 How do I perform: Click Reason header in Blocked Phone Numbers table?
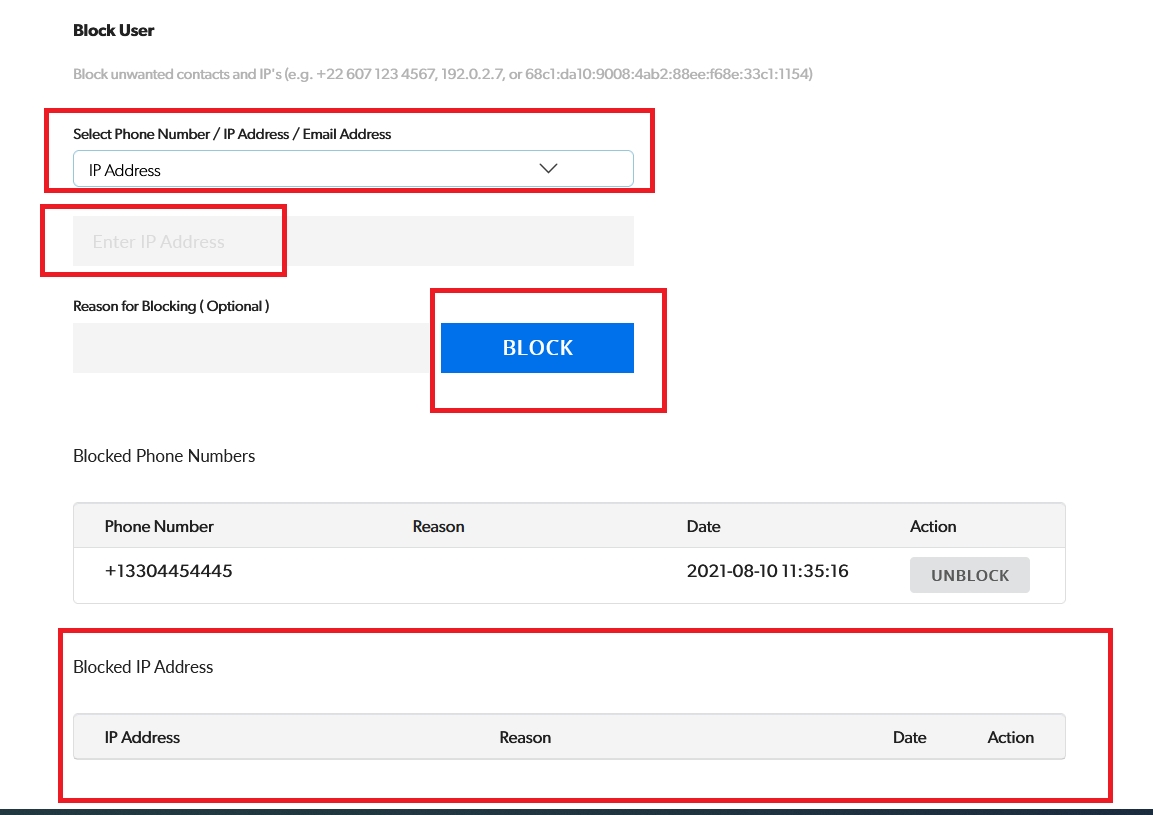438,526
